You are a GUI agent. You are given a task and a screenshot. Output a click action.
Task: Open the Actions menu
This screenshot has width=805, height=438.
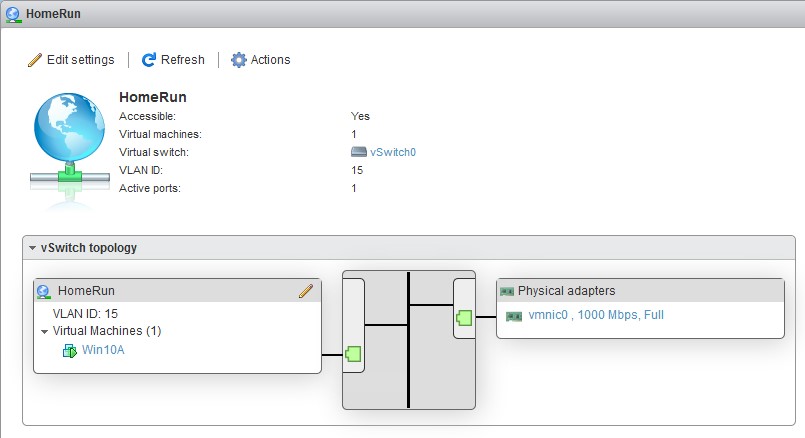261,60
